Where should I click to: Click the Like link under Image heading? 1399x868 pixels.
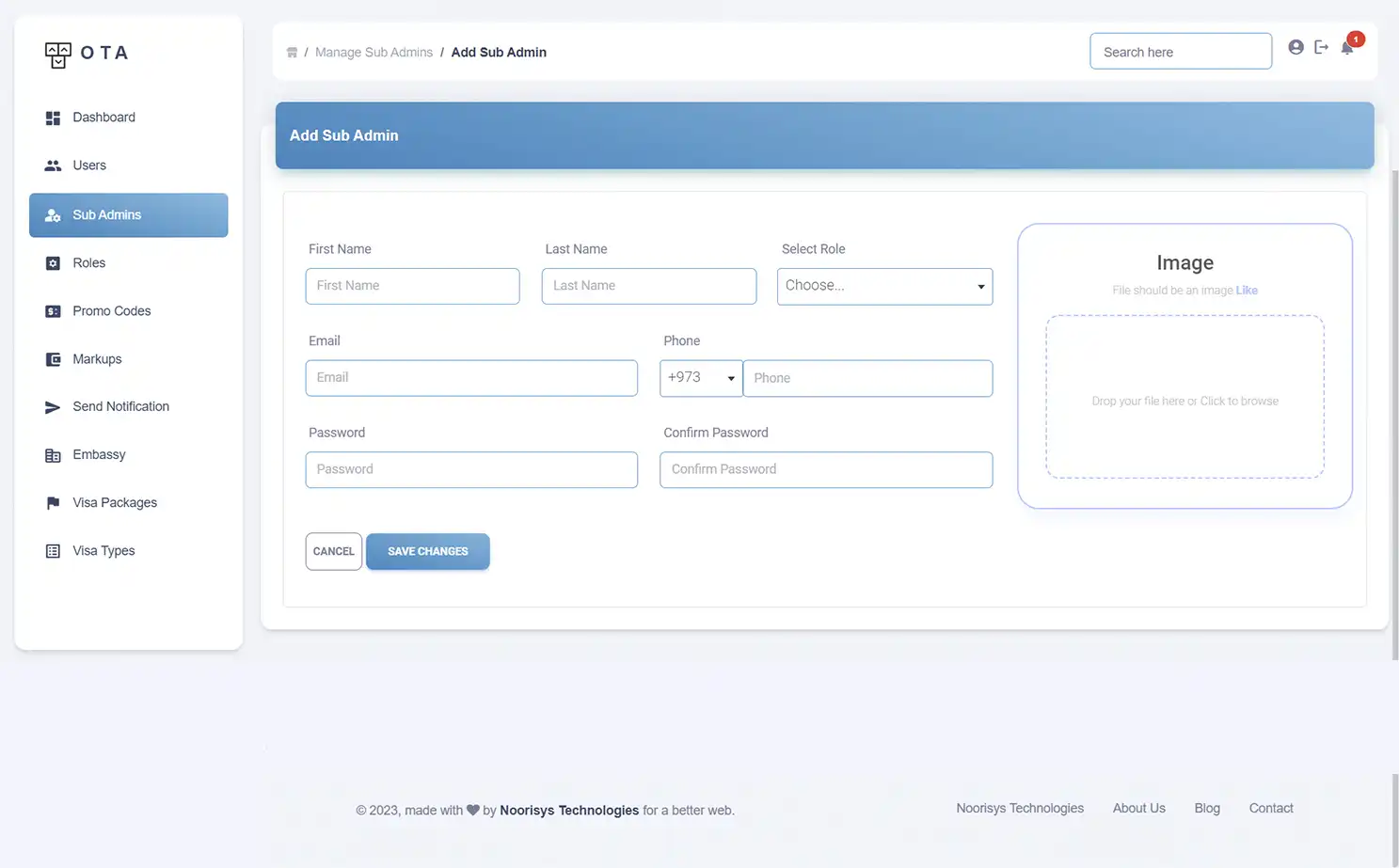[1247, 290]
